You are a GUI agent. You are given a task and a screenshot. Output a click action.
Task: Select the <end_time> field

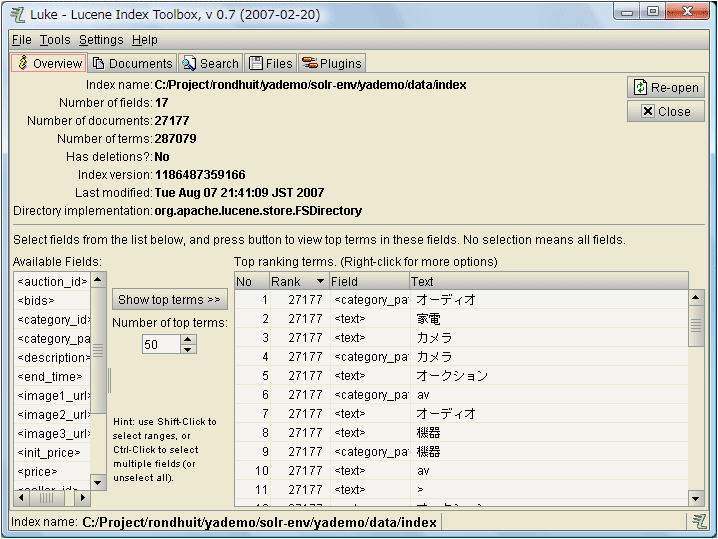[52, 376]
